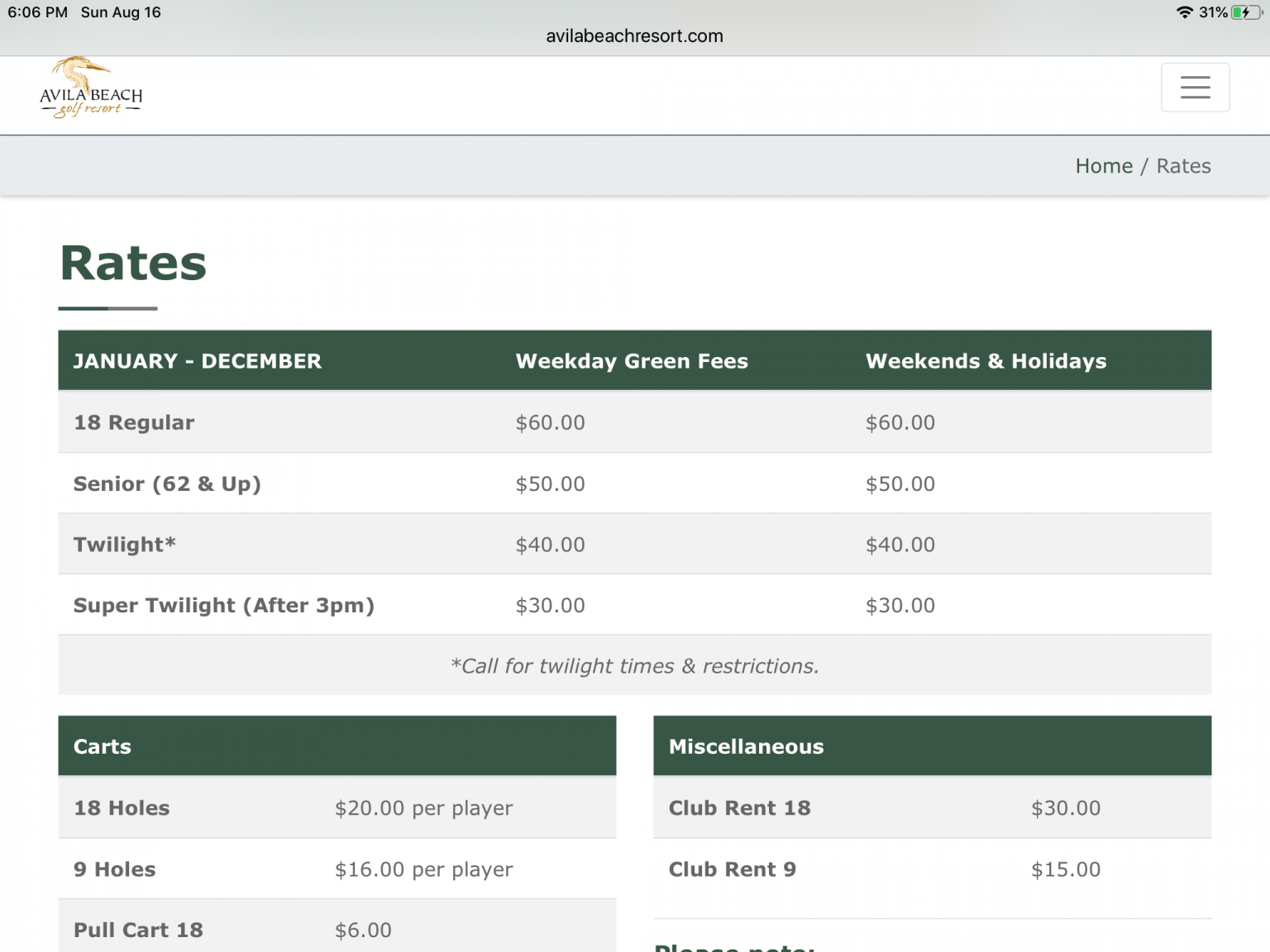The image size is (1270, 952).
Task: Click the $16.00 per player cart price
Action: pos(423,869)
